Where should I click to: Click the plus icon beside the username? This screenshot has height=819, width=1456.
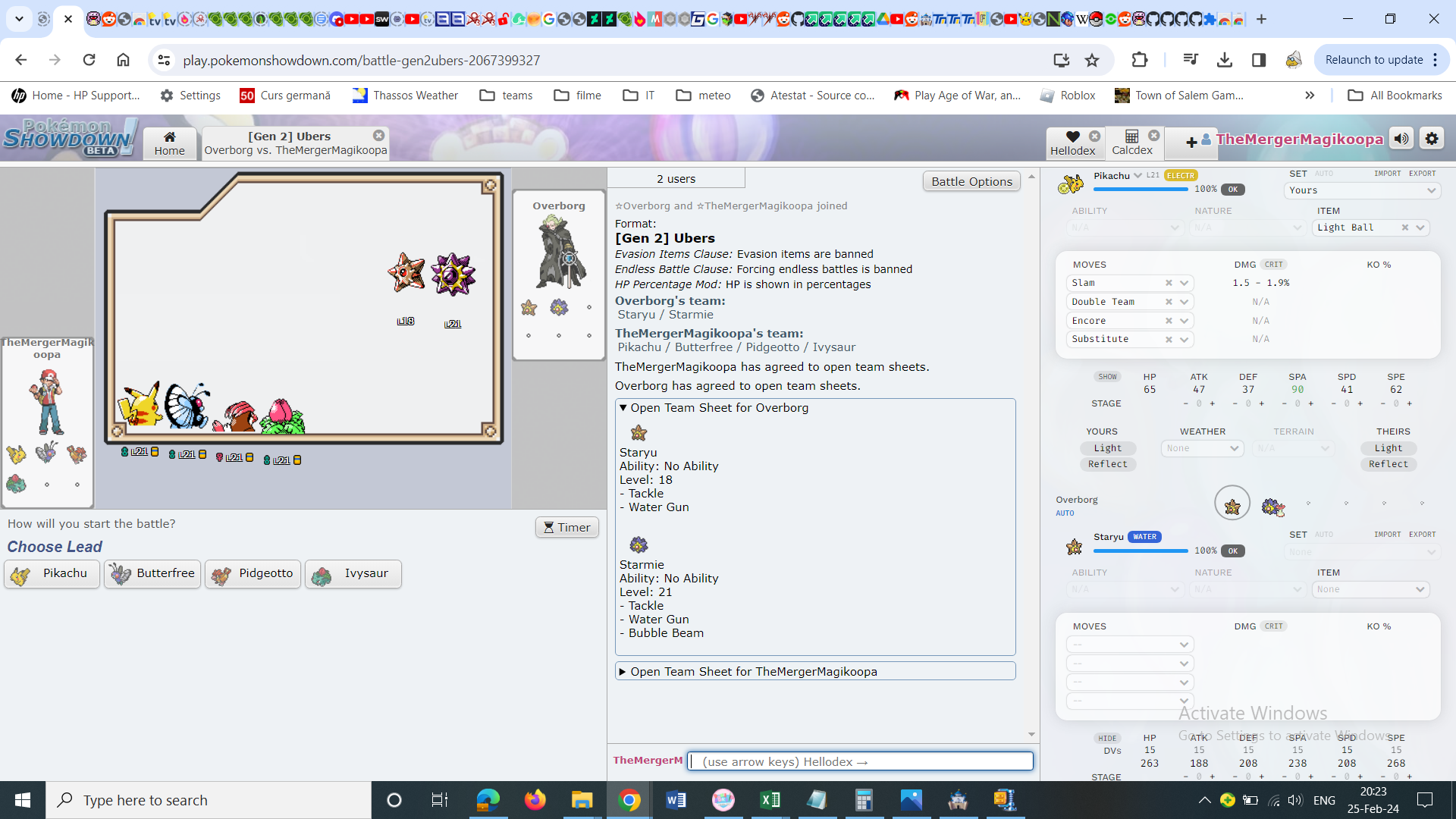coord(1191,142)
